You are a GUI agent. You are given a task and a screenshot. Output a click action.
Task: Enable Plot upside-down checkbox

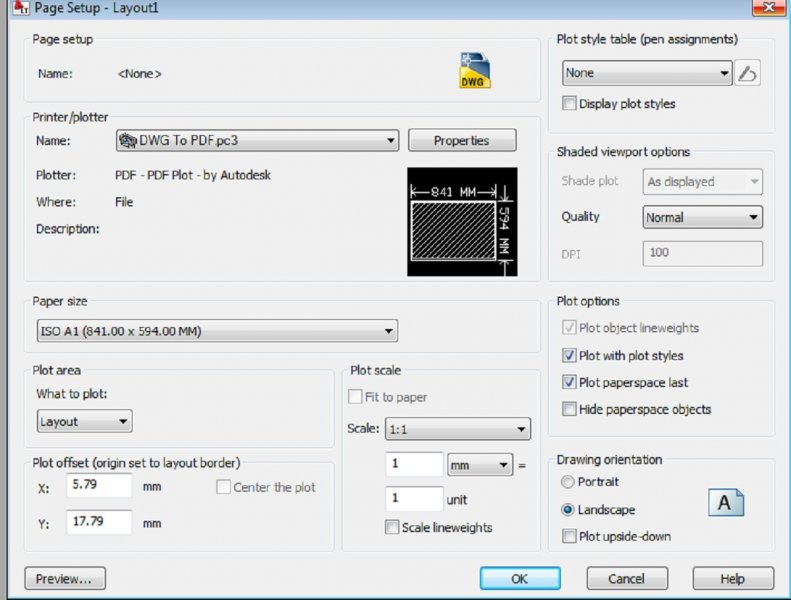point(569,536)
